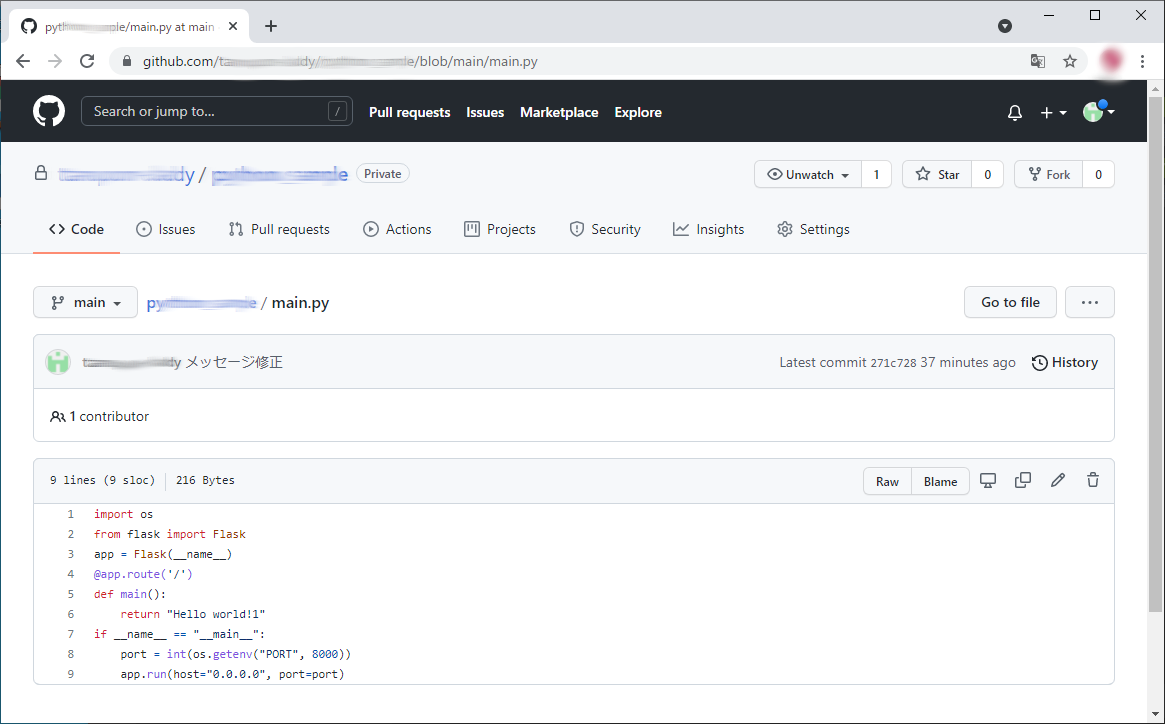This screenshot has height=724, width=1165.
Task: Delete this file with trash icon
Action: coord(1093,480)
